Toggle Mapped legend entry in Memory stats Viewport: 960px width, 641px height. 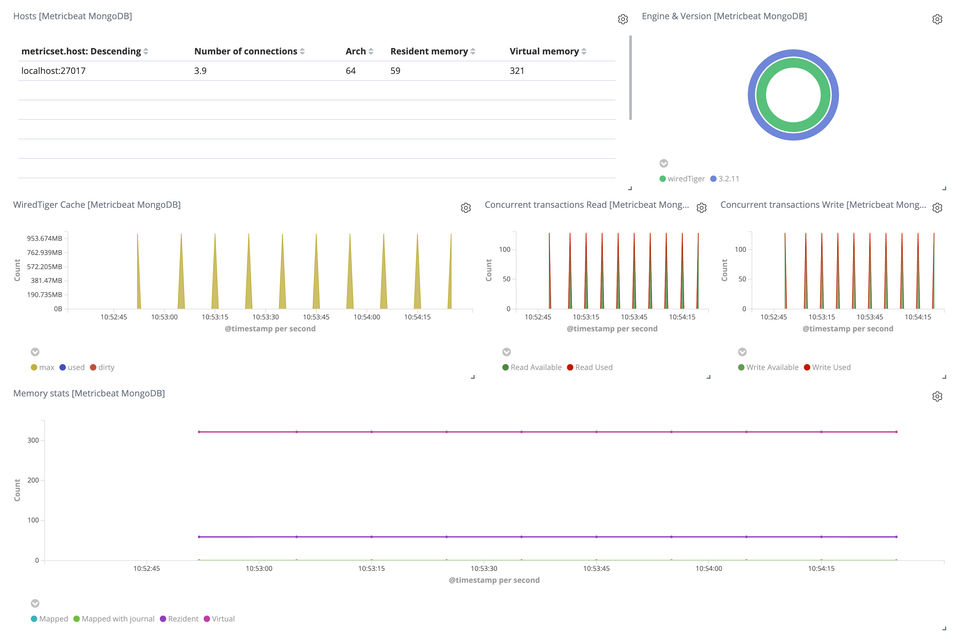[49, 619]
